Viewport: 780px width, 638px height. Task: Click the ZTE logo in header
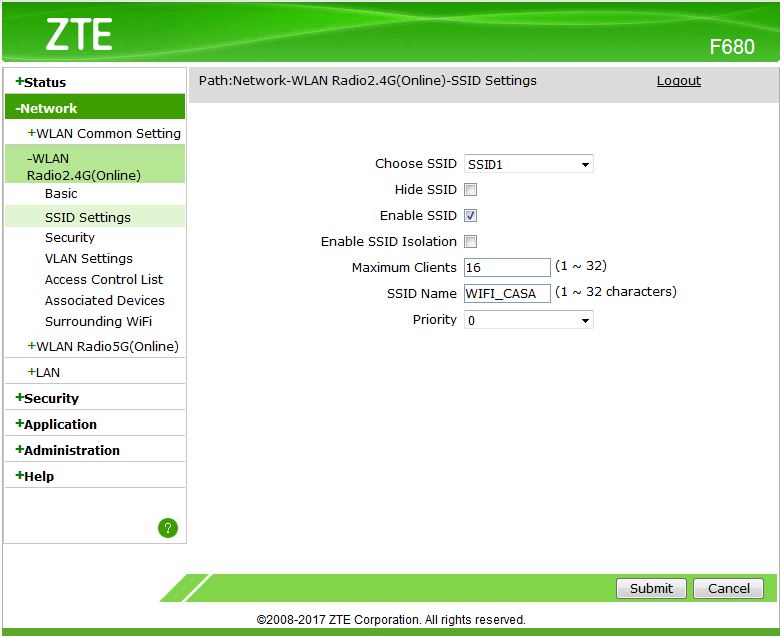click(79, 35)
